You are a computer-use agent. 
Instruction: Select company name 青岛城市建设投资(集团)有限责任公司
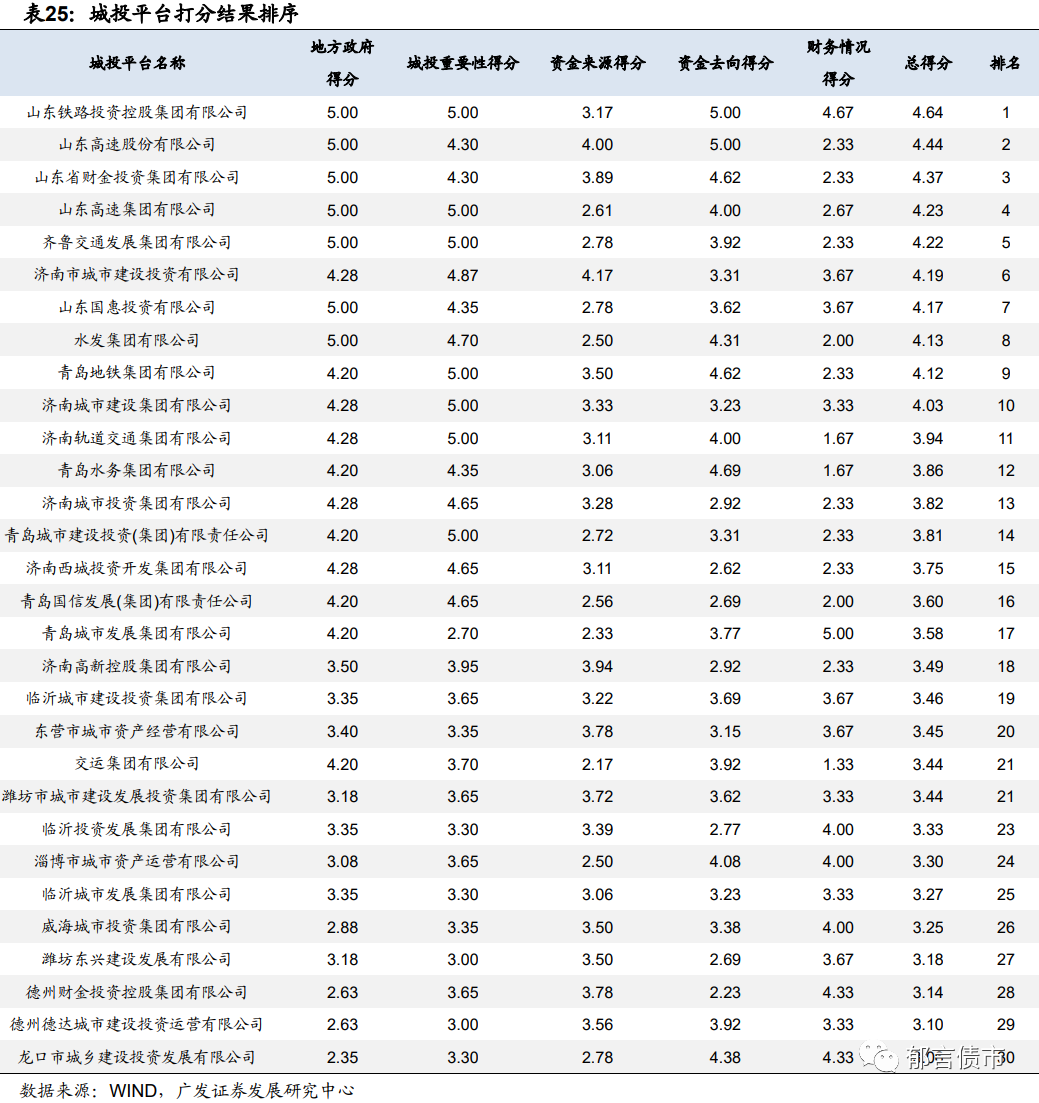click(137, 536)
